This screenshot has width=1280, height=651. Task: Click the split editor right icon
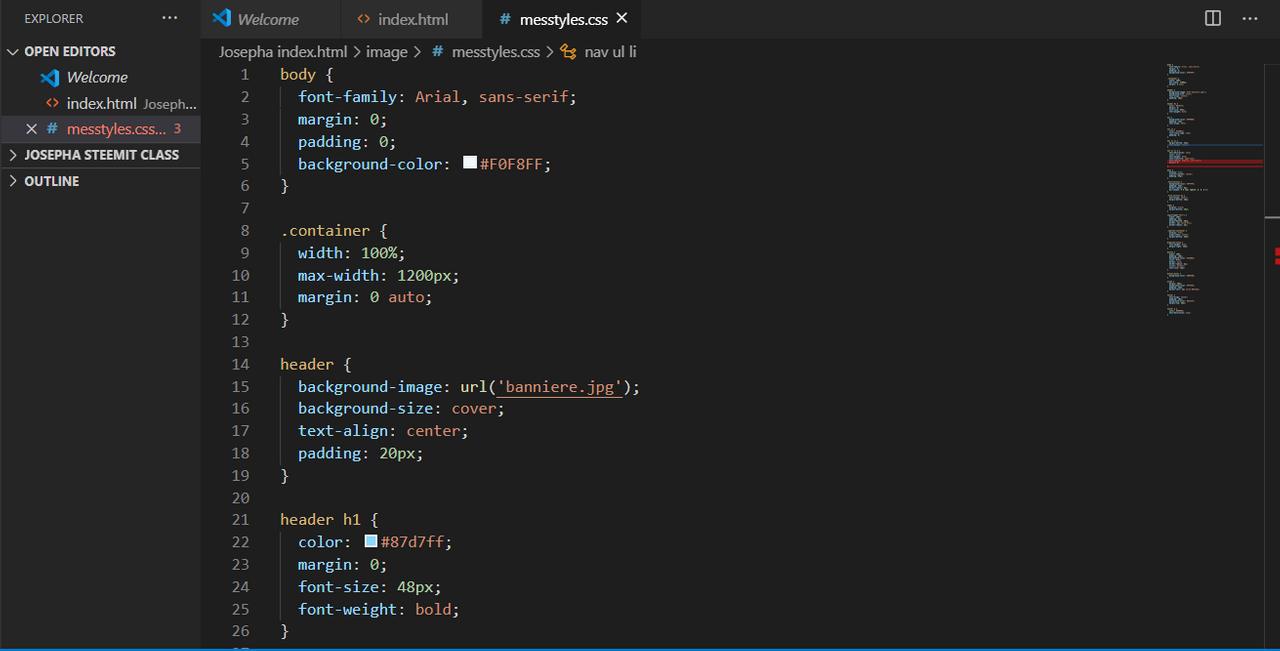(x=1213, y=18)
